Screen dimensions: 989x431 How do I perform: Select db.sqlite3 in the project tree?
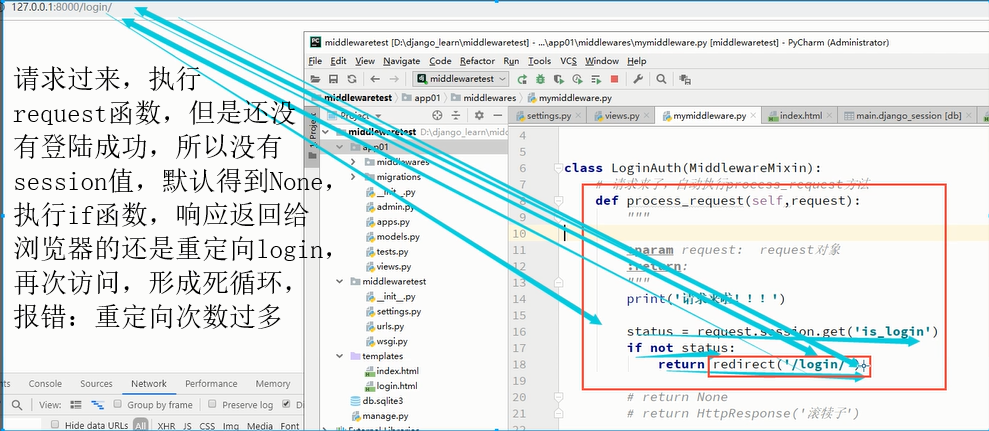click(x=382, y=401)
